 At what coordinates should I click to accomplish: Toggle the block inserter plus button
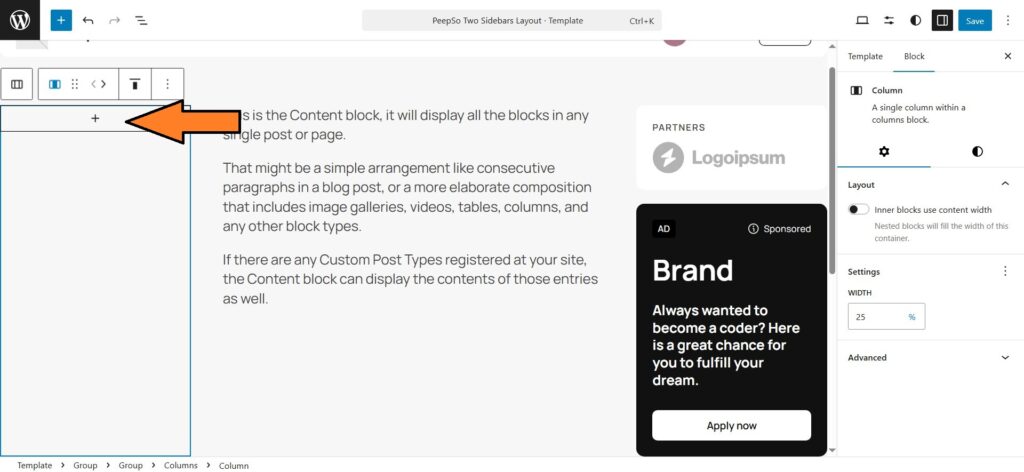62,20
